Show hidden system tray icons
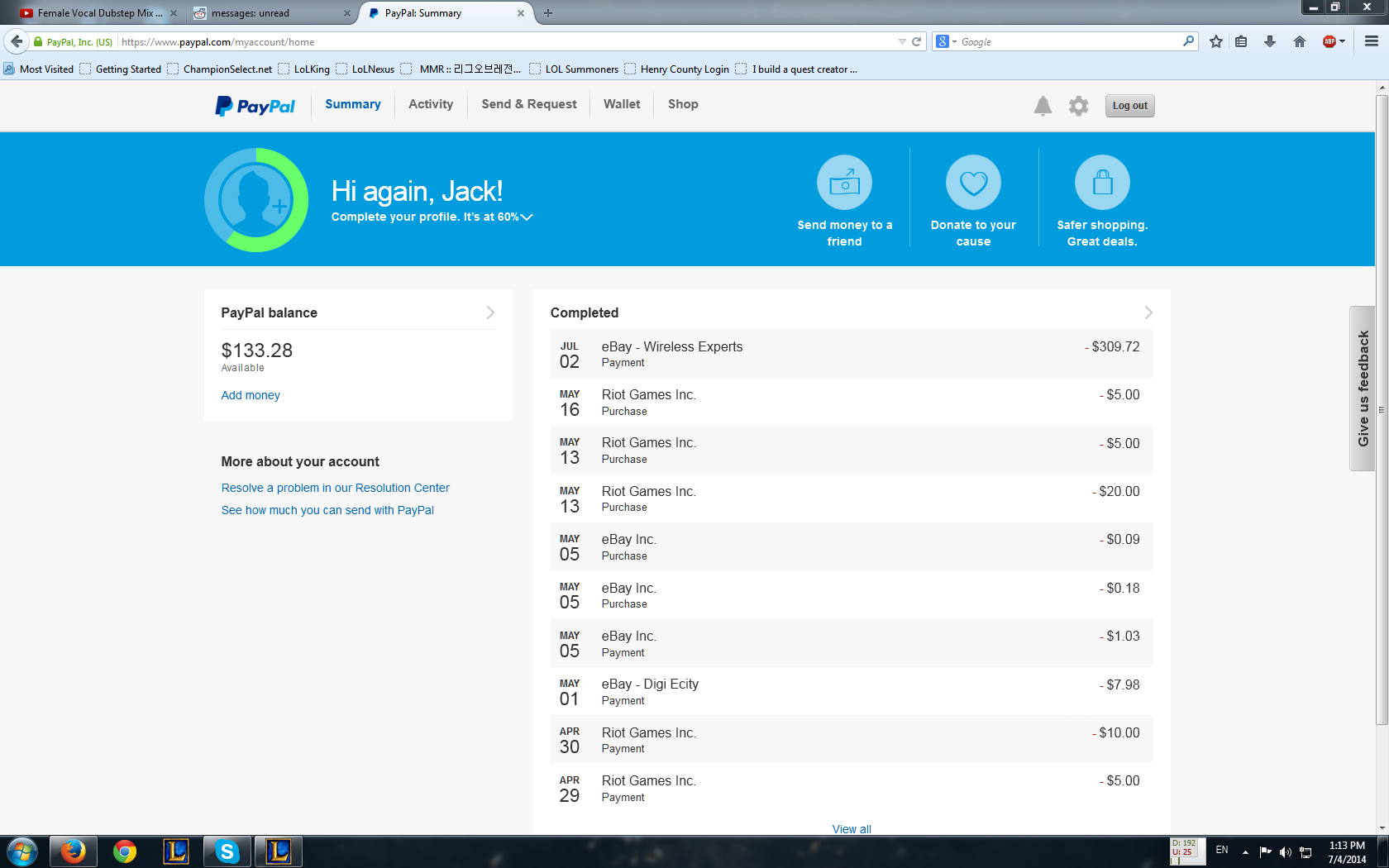This screenshot has height=868, width=1389. tap(1245, 852)
